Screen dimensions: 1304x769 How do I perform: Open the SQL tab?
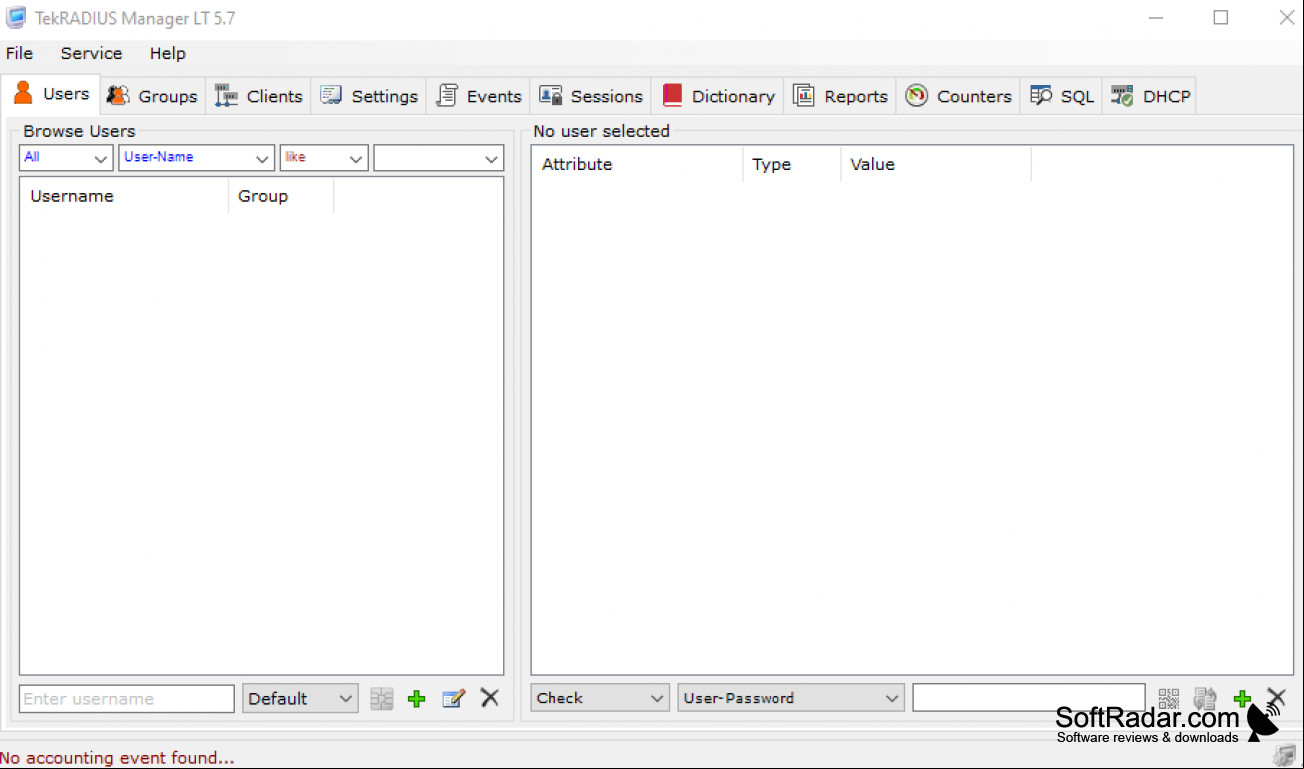click(1062, 96)
